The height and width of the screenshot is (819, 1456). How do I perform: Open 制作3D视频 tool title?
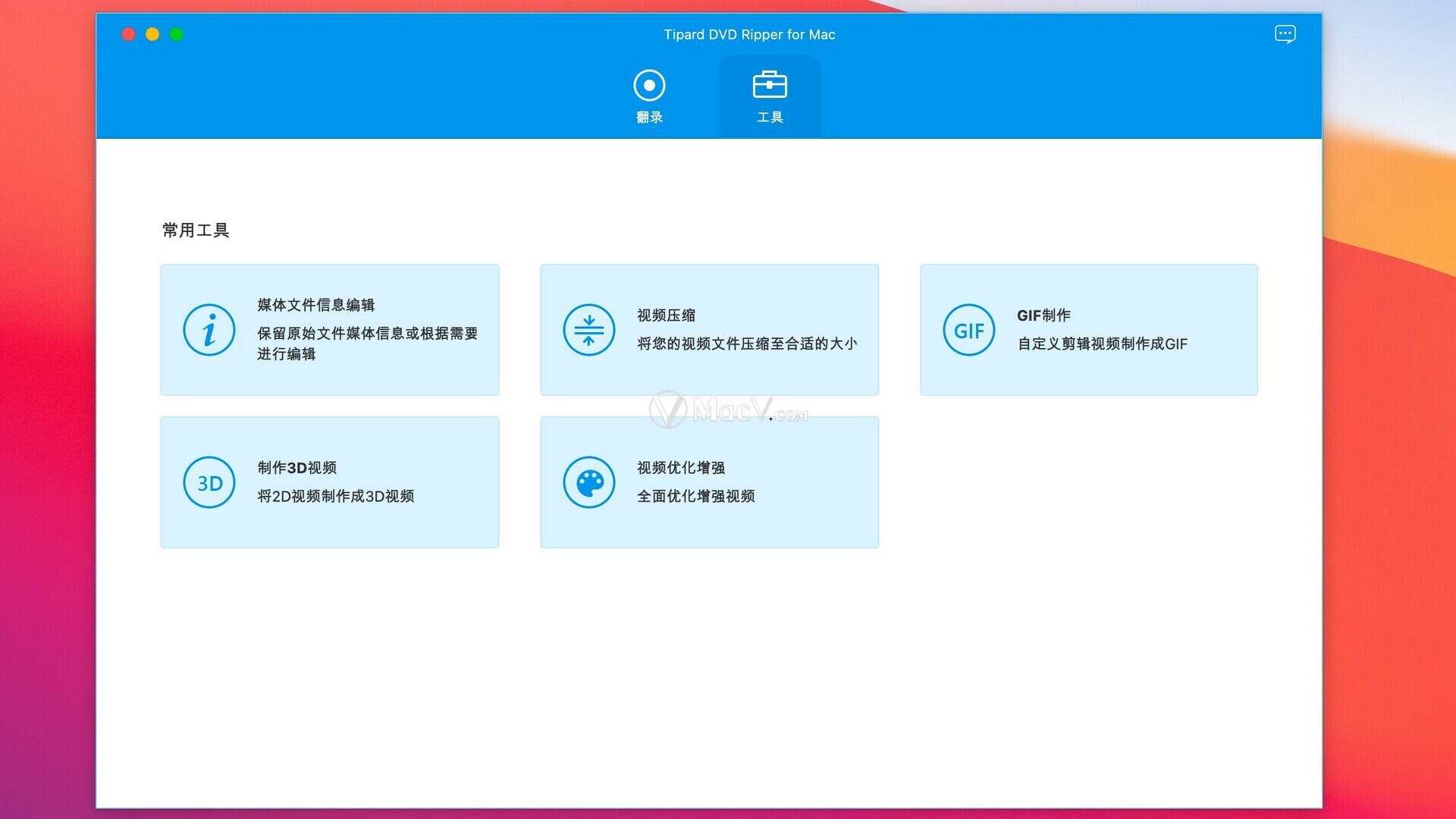[297, 468]
